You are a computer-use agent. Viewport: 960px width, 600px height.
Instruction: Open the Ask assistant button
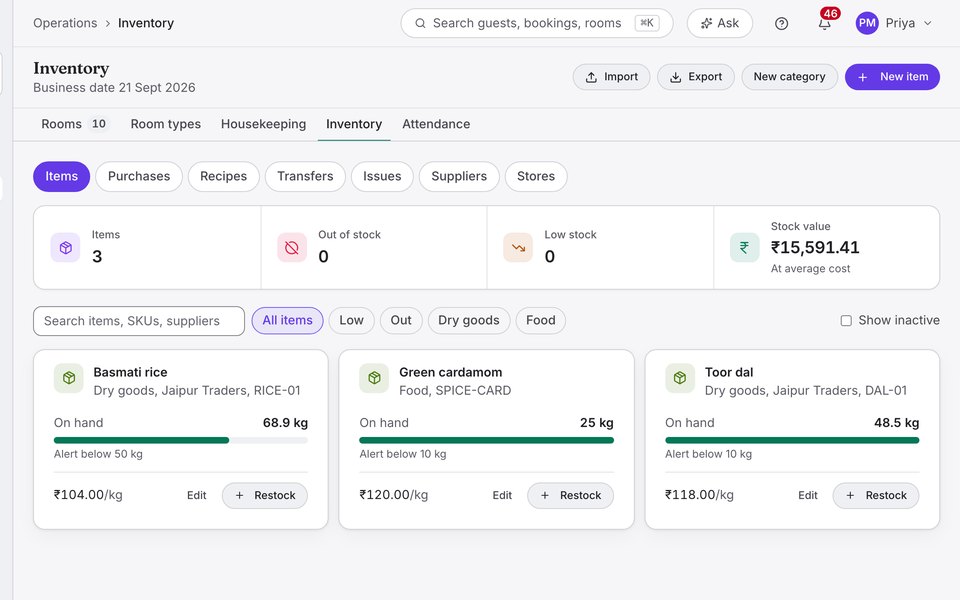pos(720,23)
